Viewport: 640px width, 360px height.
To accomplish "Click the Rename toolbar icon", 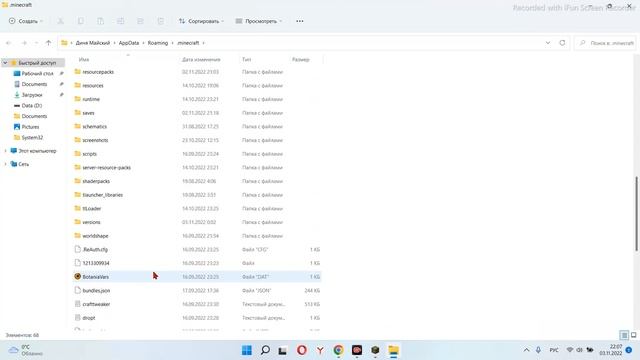I will 120,21.
